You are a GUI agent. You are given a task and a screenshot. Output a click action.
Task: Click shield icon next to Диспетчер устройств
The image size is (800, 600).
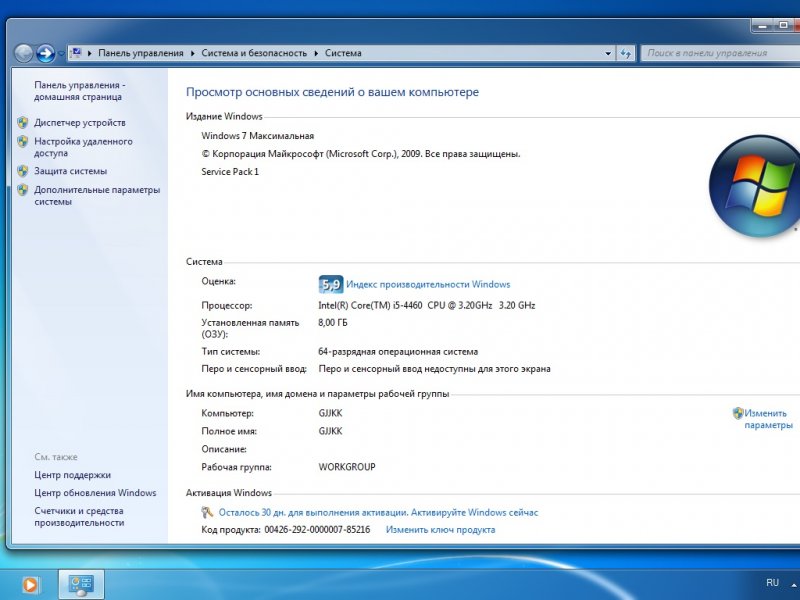click(23, 123)
